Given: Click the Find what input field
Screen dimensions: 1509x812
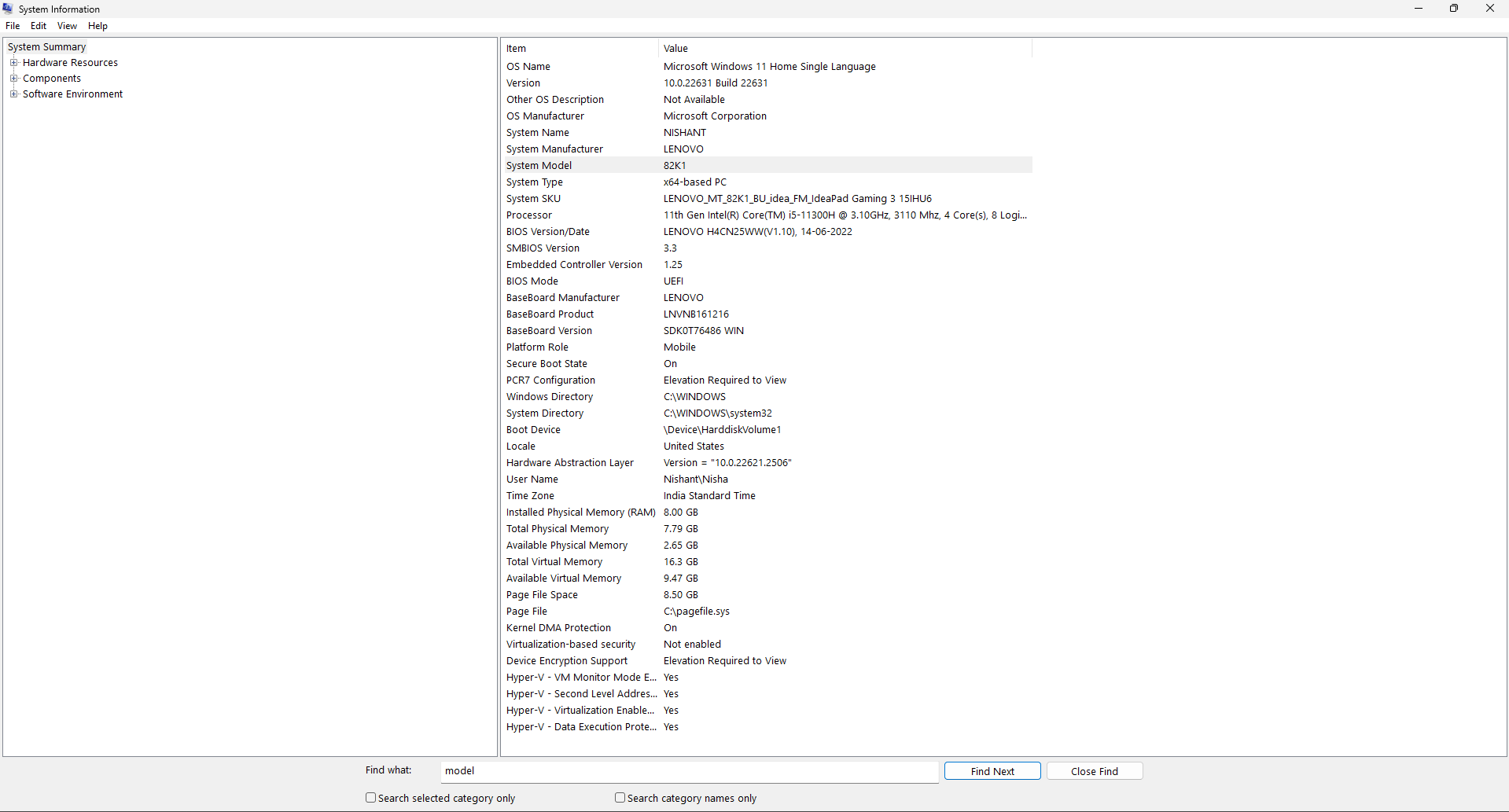Looking at the screenshot, I should pos(690,771).
